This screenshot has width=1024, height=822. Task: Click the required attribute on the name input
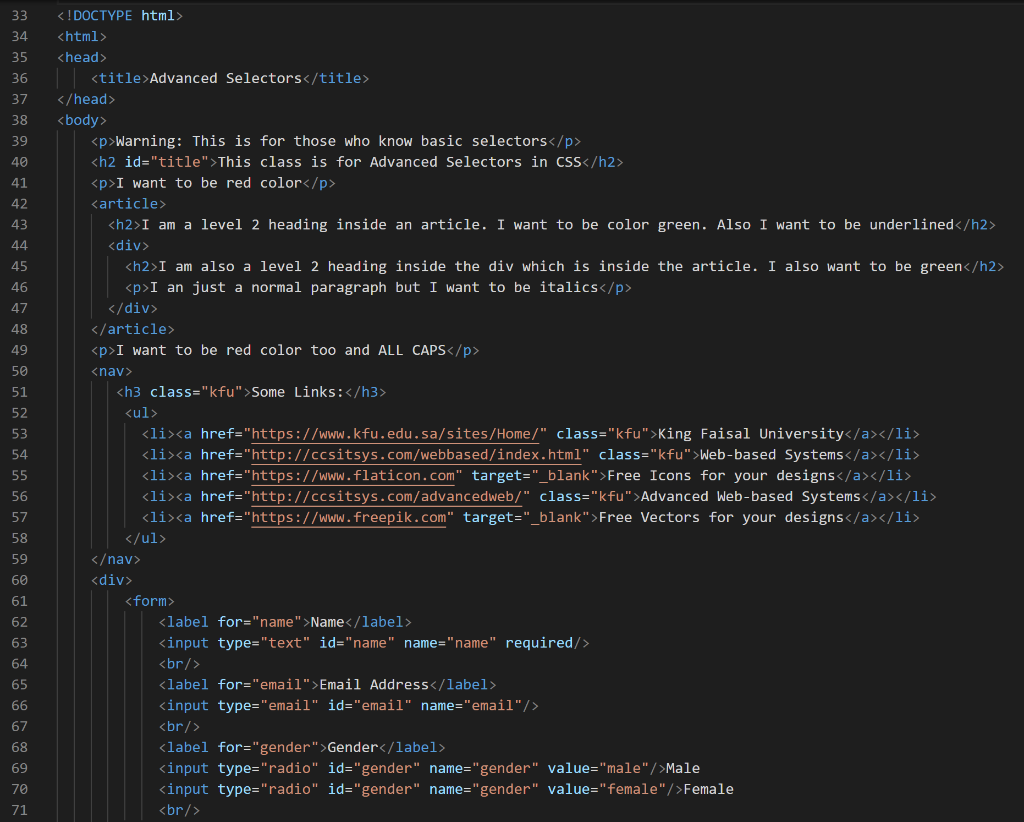click(545, 642)
